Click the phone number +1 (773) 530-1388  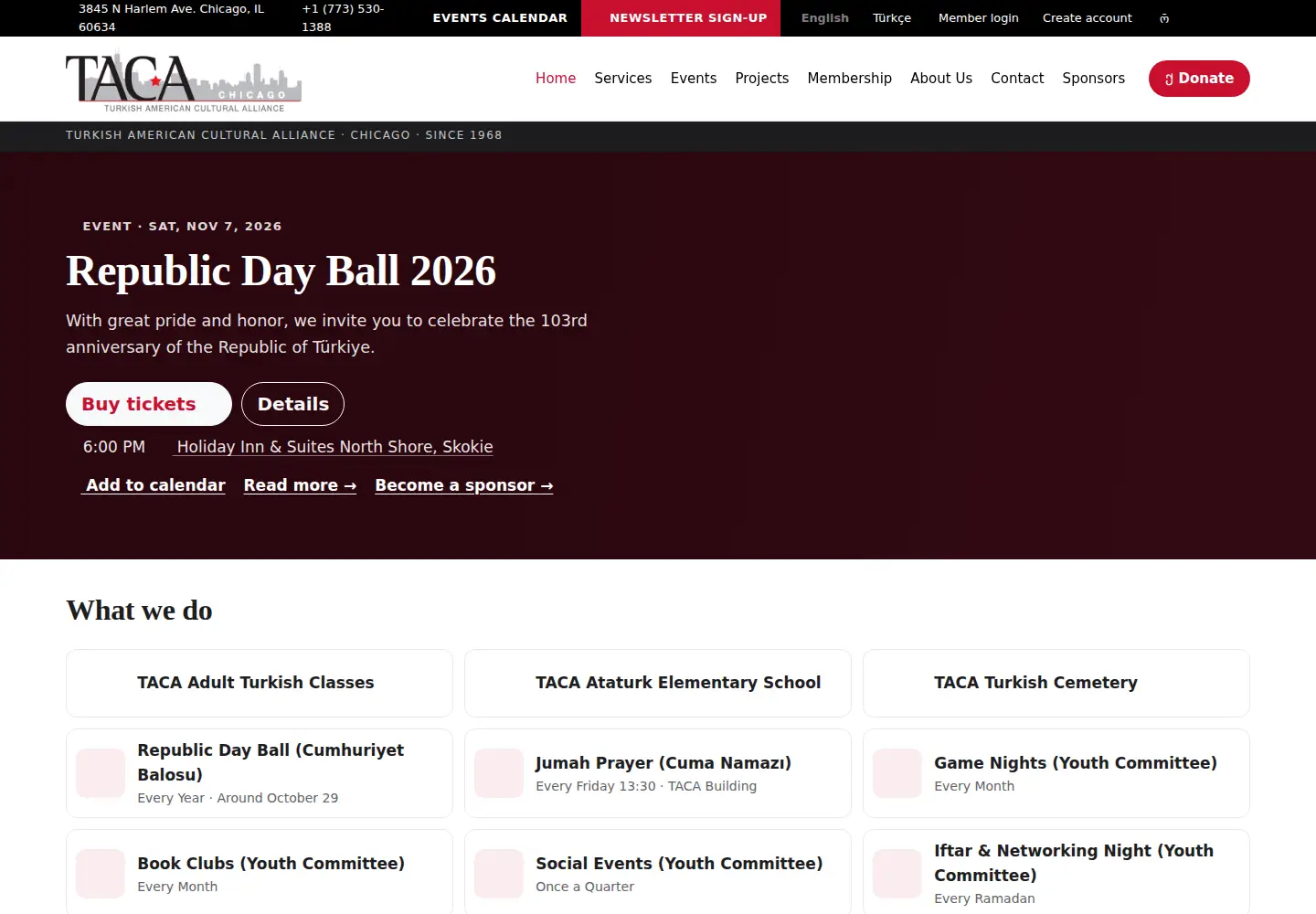pyautogui.click(x=343, y=18)
